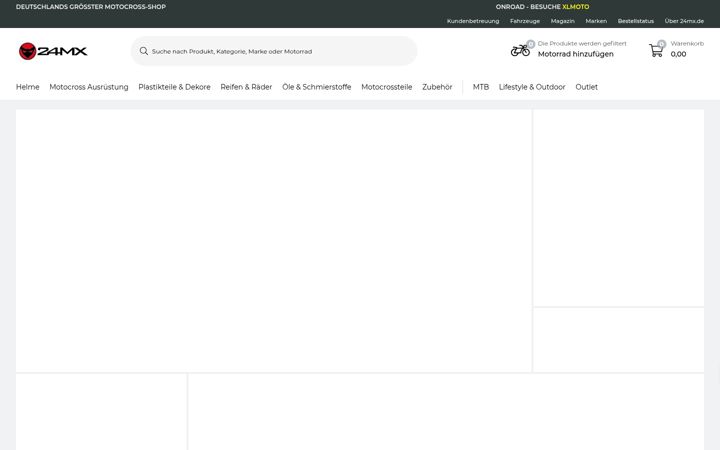This screenshot has height=450, width=720.
Task: Open the shopping cart icon
Action: pos(656,50)
